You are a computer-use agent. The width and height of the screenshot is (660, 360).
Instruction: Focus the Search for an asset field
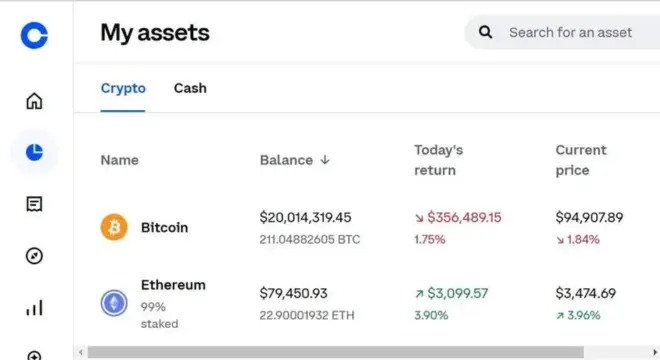[562, 32]
